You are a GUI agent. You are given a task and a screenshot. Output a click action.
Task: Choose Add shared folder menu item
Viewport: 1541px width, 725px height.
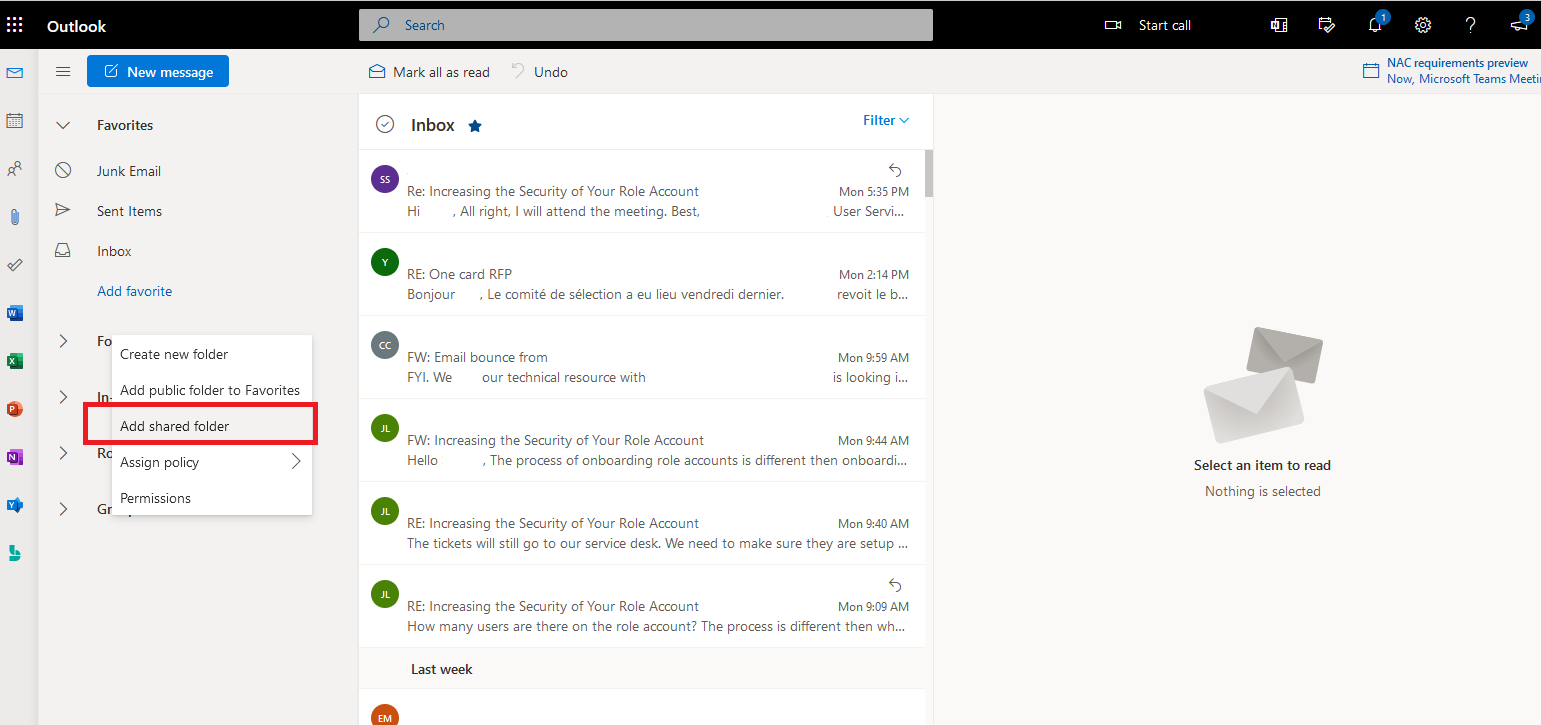click(212, 426)
